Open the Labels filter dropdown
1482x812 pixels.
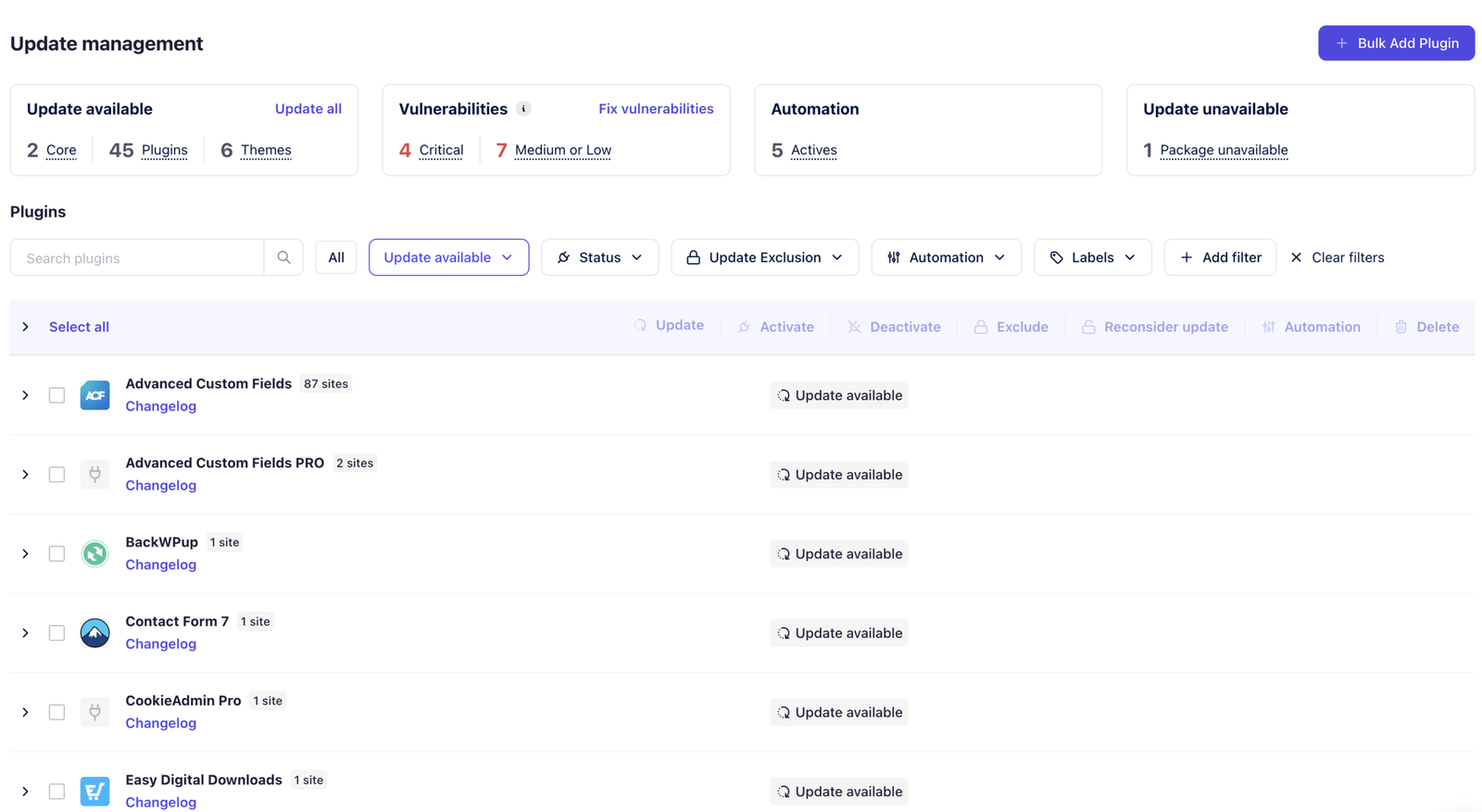(1092, 257)
